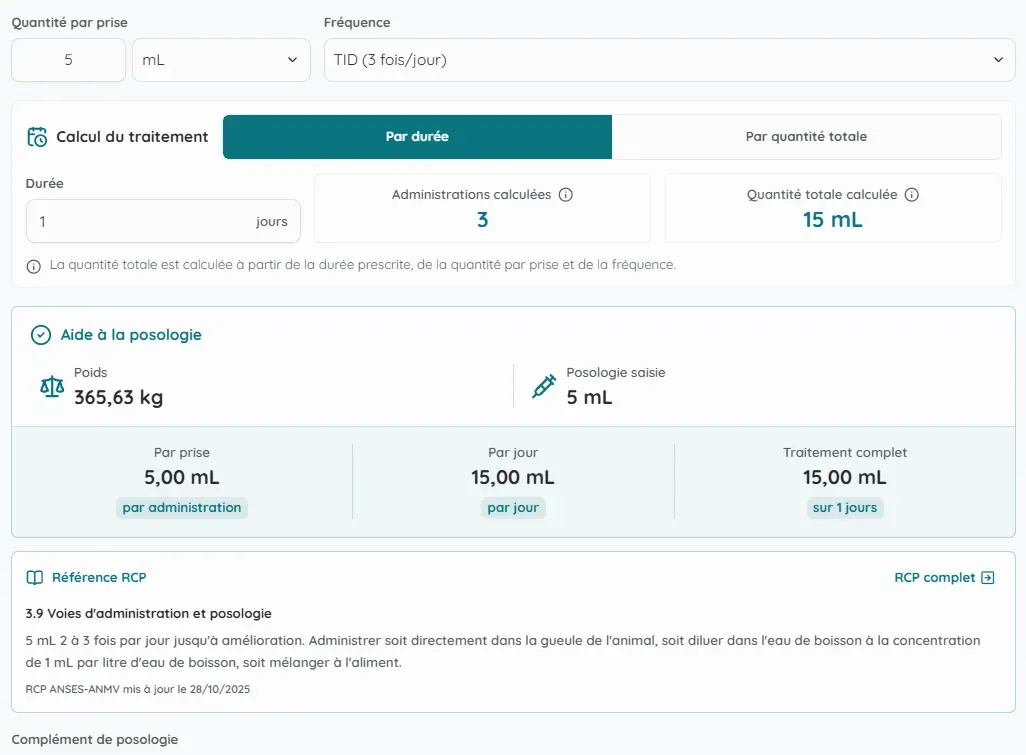1026x755 pixels.
Task: Click the RCP ANSES-ANMV mis à jour le 28/10/2025 note
Action: (x=137, y=689)
